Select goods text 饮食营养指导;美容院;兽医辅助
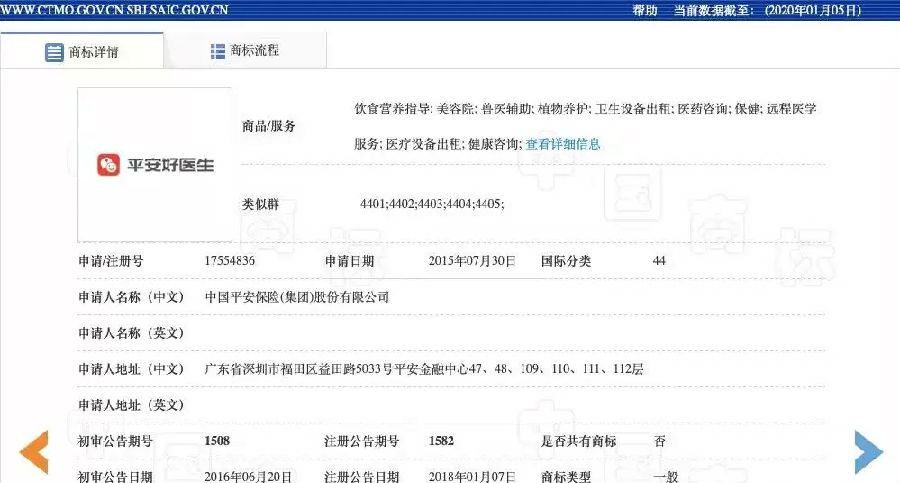Image resolution: width=900 pixels, height=483 pixels. 444,109
